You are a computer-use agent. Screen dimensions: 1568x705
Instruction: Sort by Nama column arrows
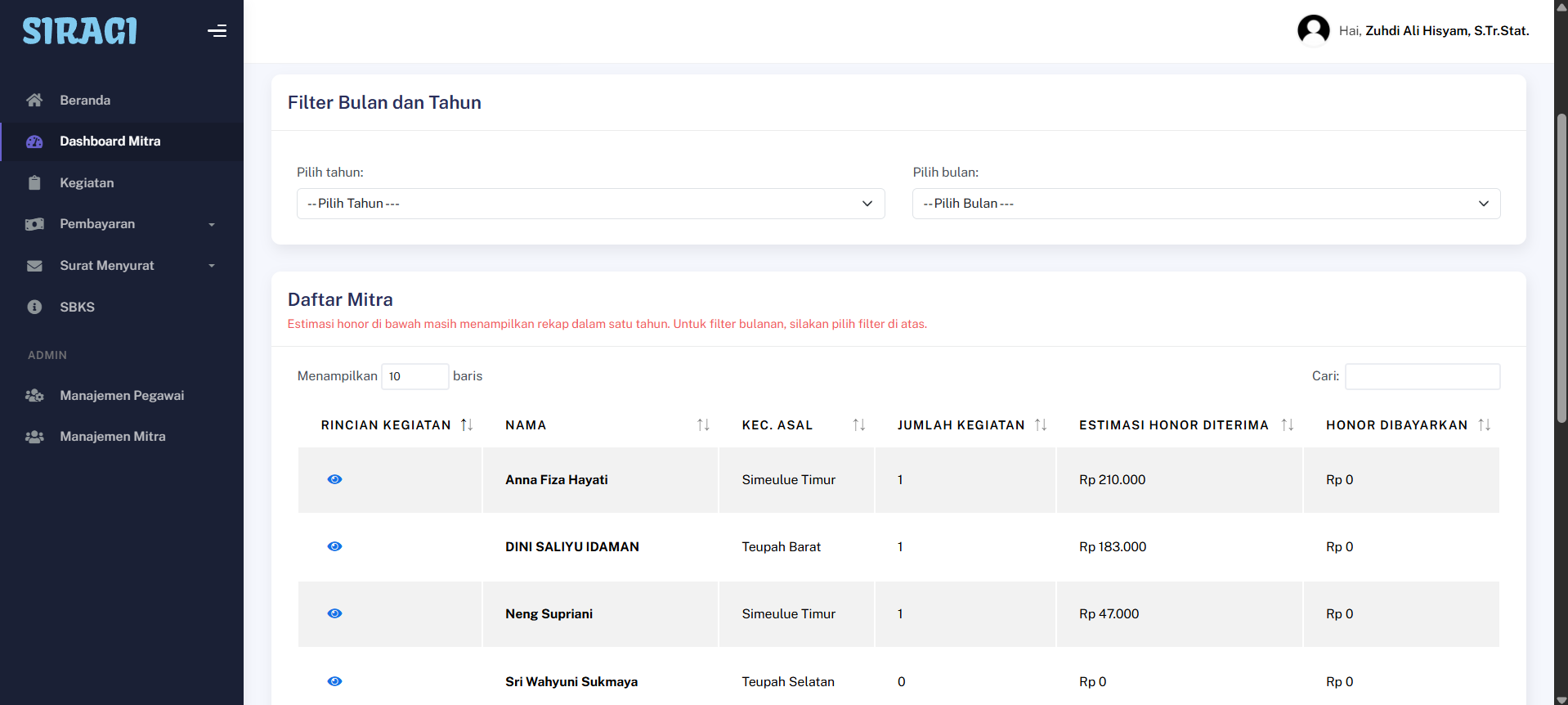point(702,425)
